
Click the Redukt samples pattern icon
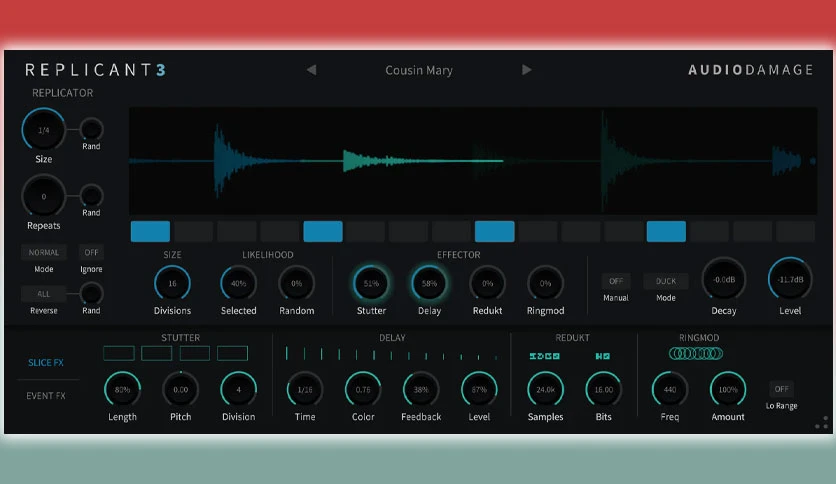tap(545, 356)
